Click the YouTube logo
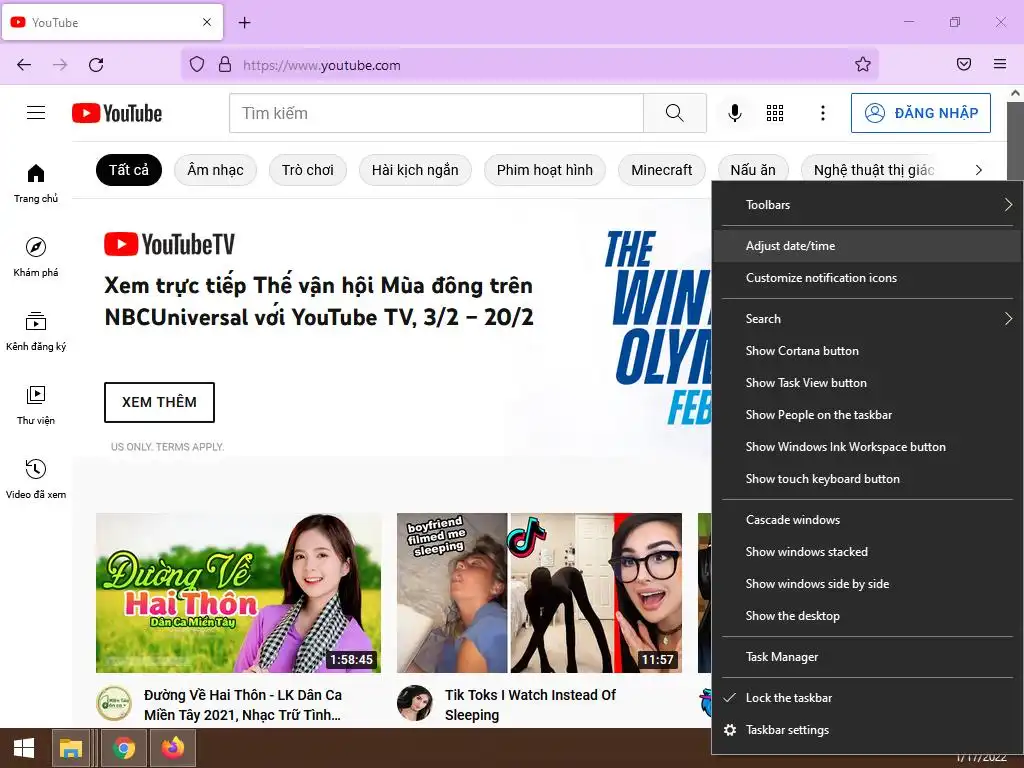Viewport: 1024px width, 768px height. 117,113
